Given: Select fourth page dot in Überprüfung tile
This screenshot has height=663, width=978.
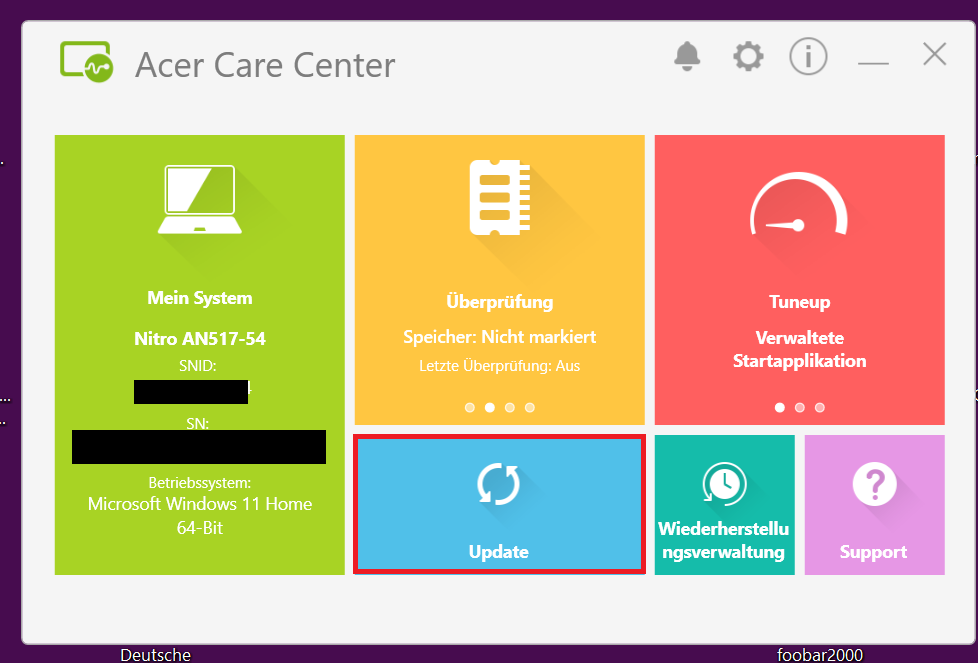Looking at the screenshot, I should click(x=530, y=407).
